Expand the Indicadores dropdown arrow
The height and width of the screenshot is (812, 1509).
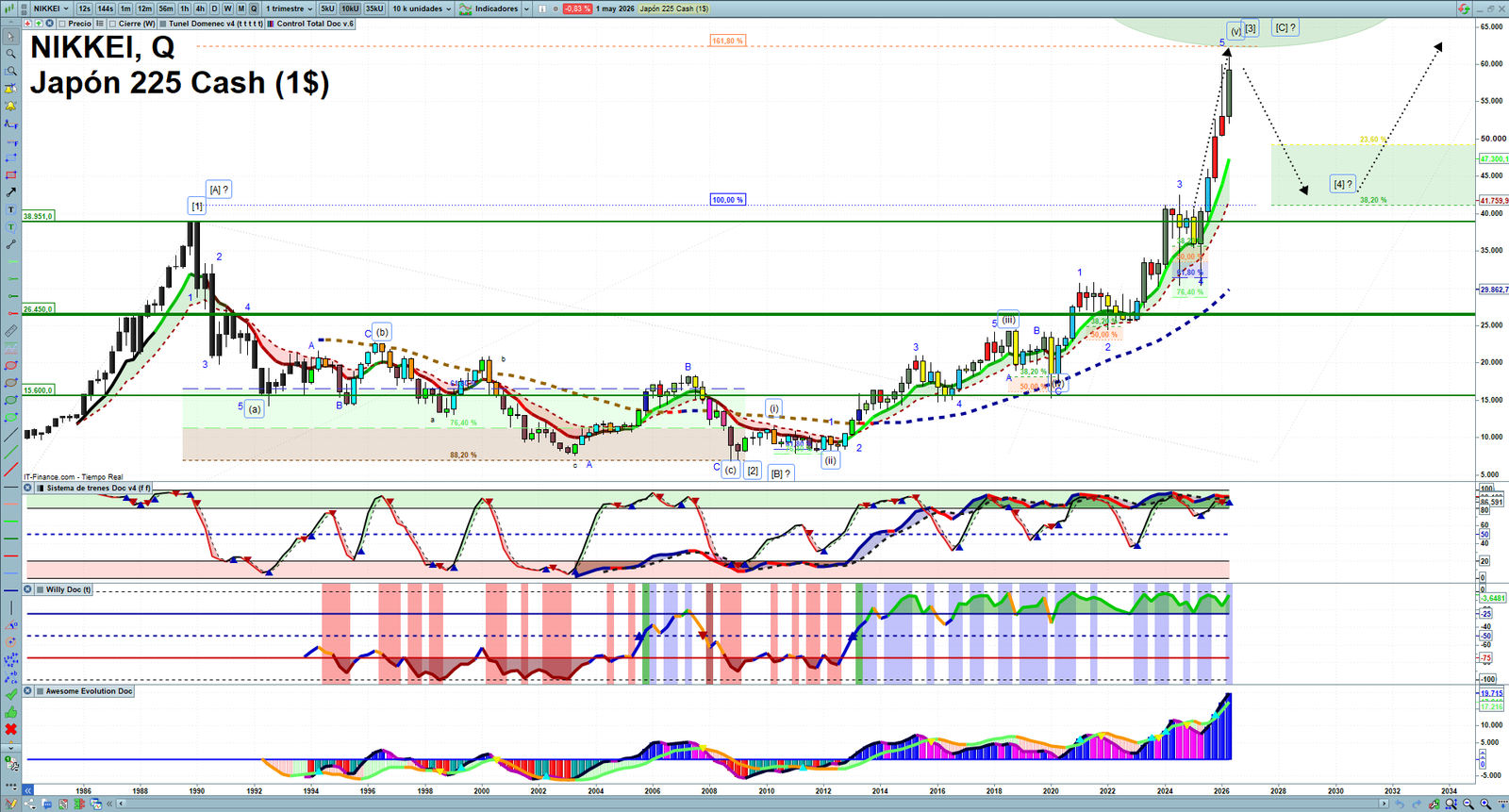tap(525, 8)
